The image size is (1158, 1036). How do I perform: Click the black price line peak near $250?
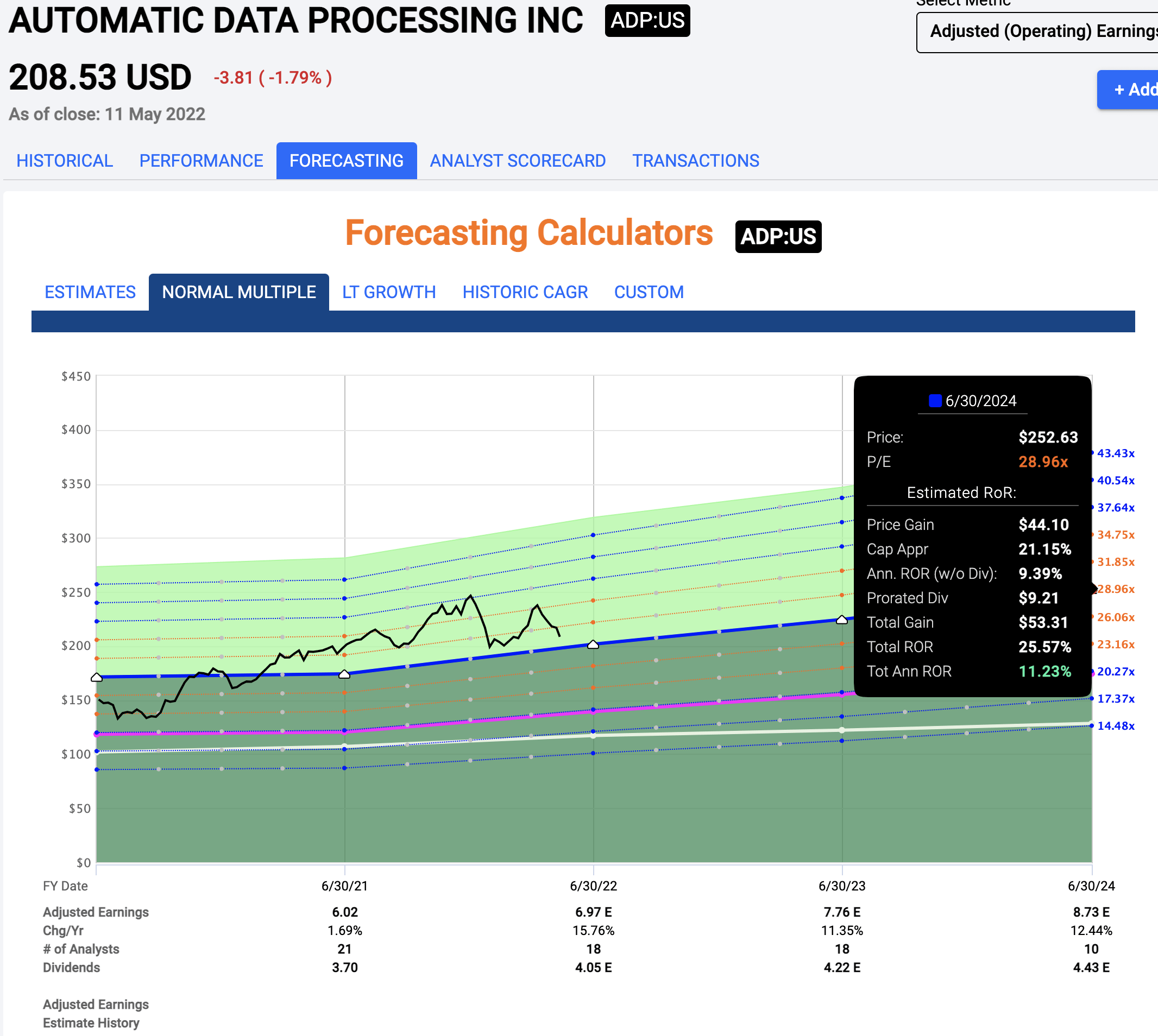(470, 596)
